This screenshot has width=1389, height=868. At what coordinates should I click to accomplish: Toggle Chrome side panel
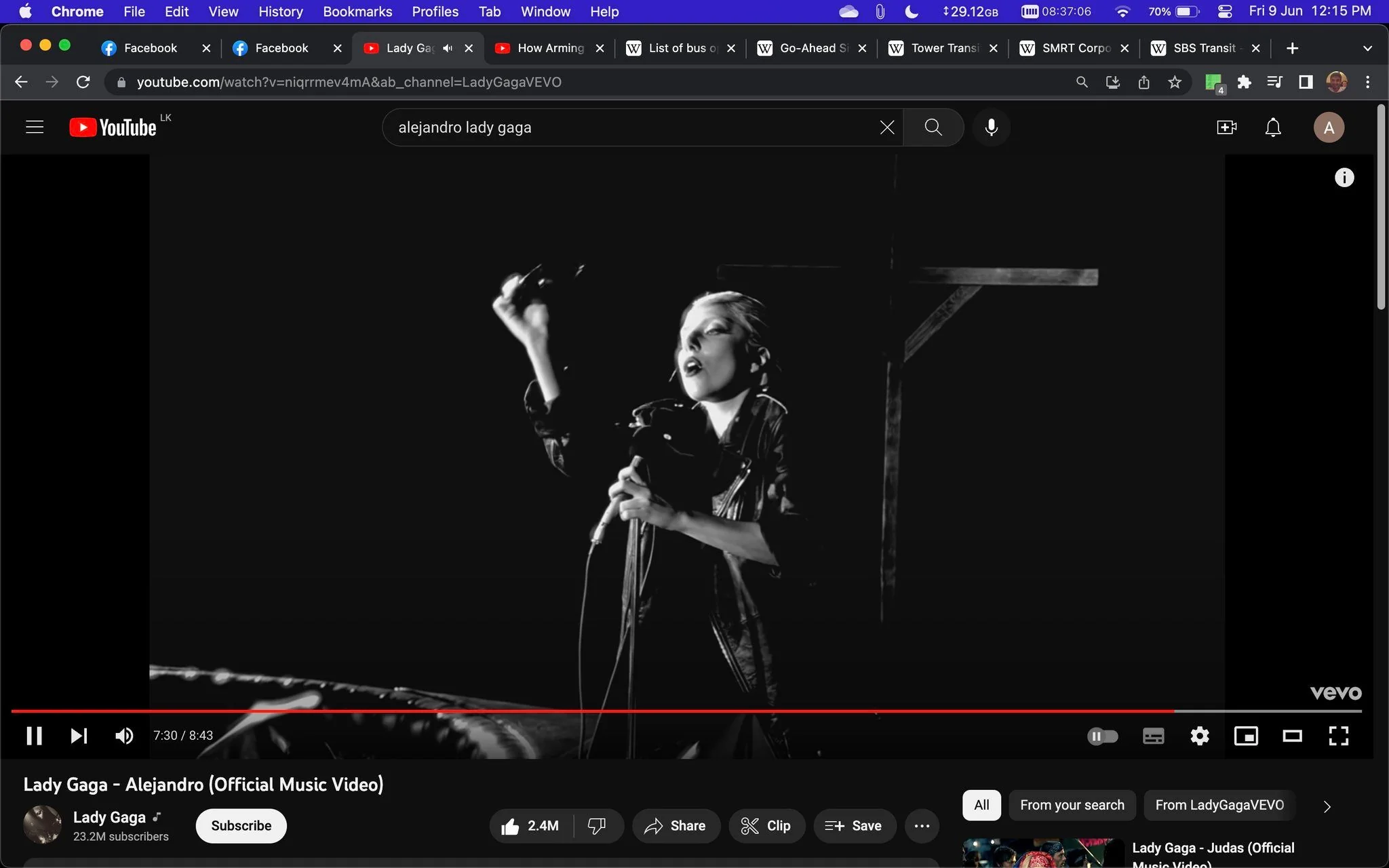(x=1305, y=82)
